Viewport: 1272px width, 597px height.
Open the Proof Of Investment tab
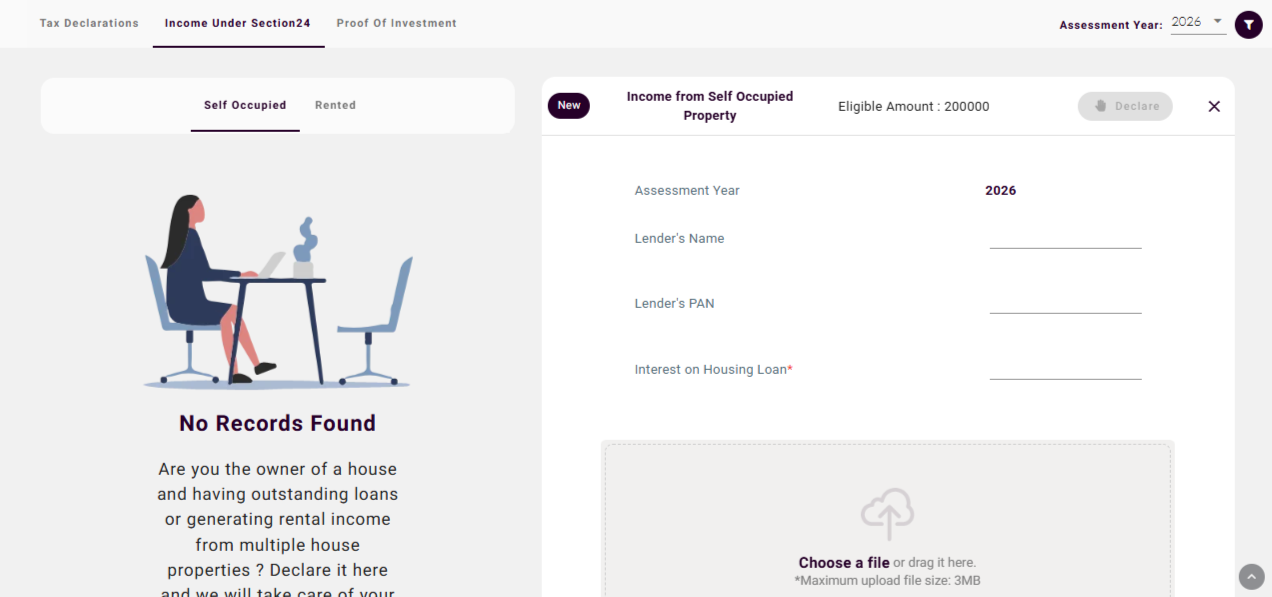click(x=396, y=23)
